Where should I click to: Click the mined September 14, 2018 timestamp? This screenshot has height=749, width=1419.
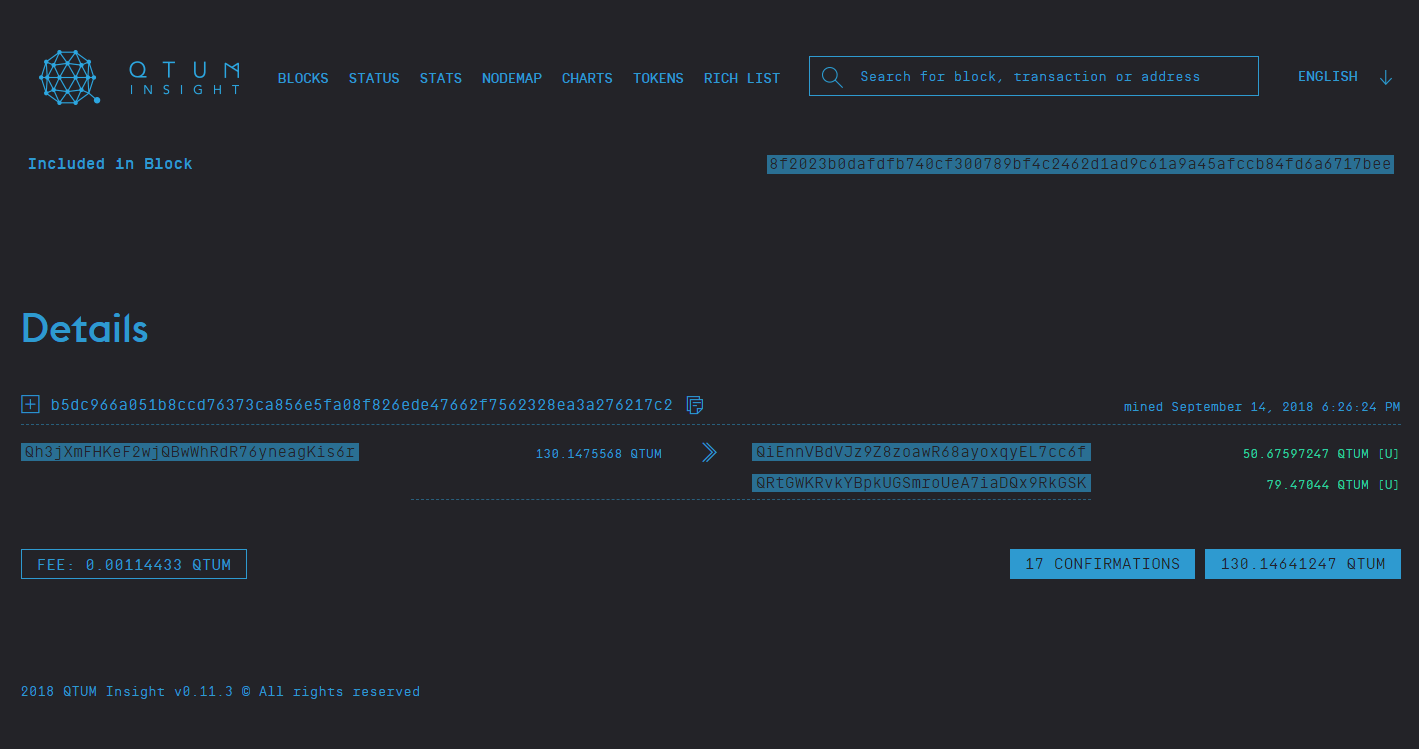[x=1262, y=407]
